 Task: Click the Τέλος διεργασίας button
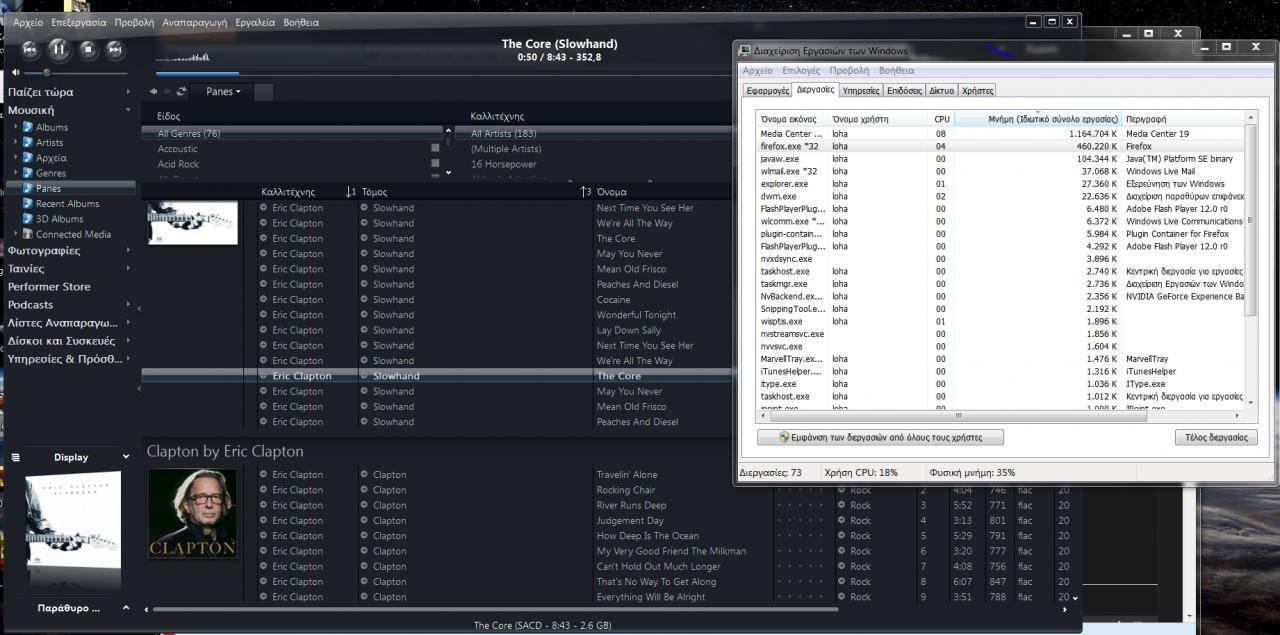(x=1215, y=437)
